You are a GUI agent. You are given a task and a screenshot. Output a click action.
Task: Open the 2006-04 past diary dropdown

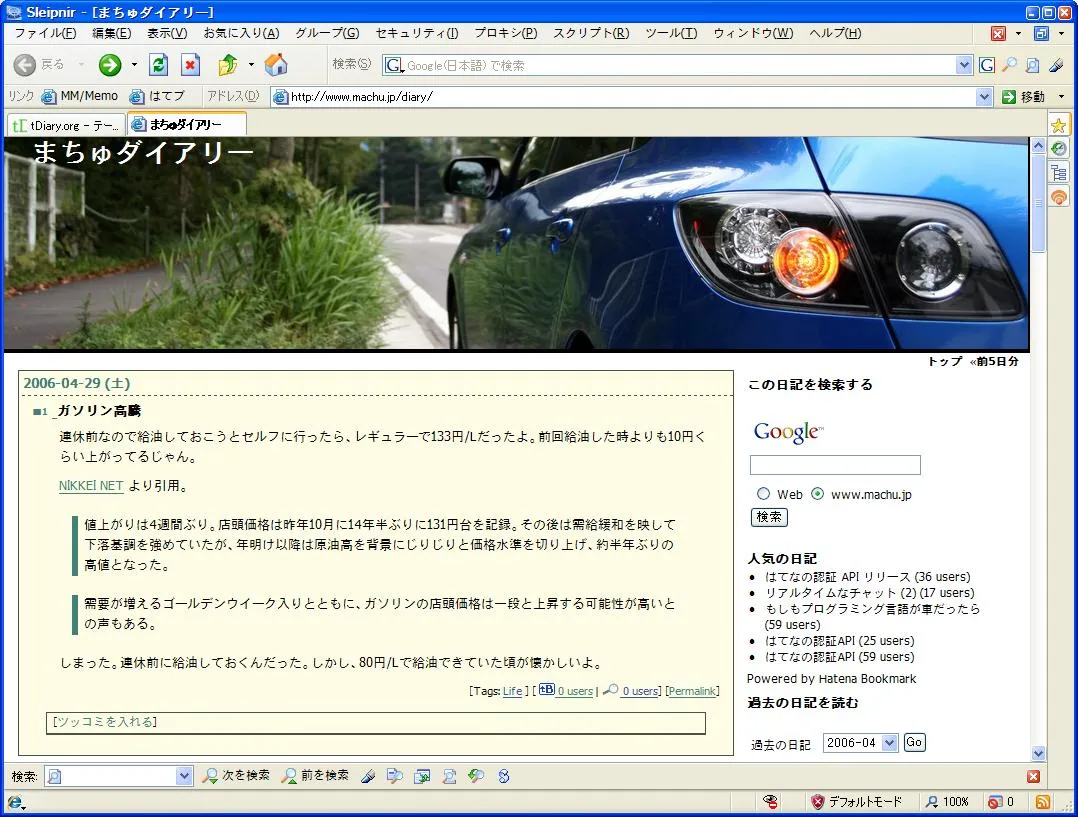860,743
